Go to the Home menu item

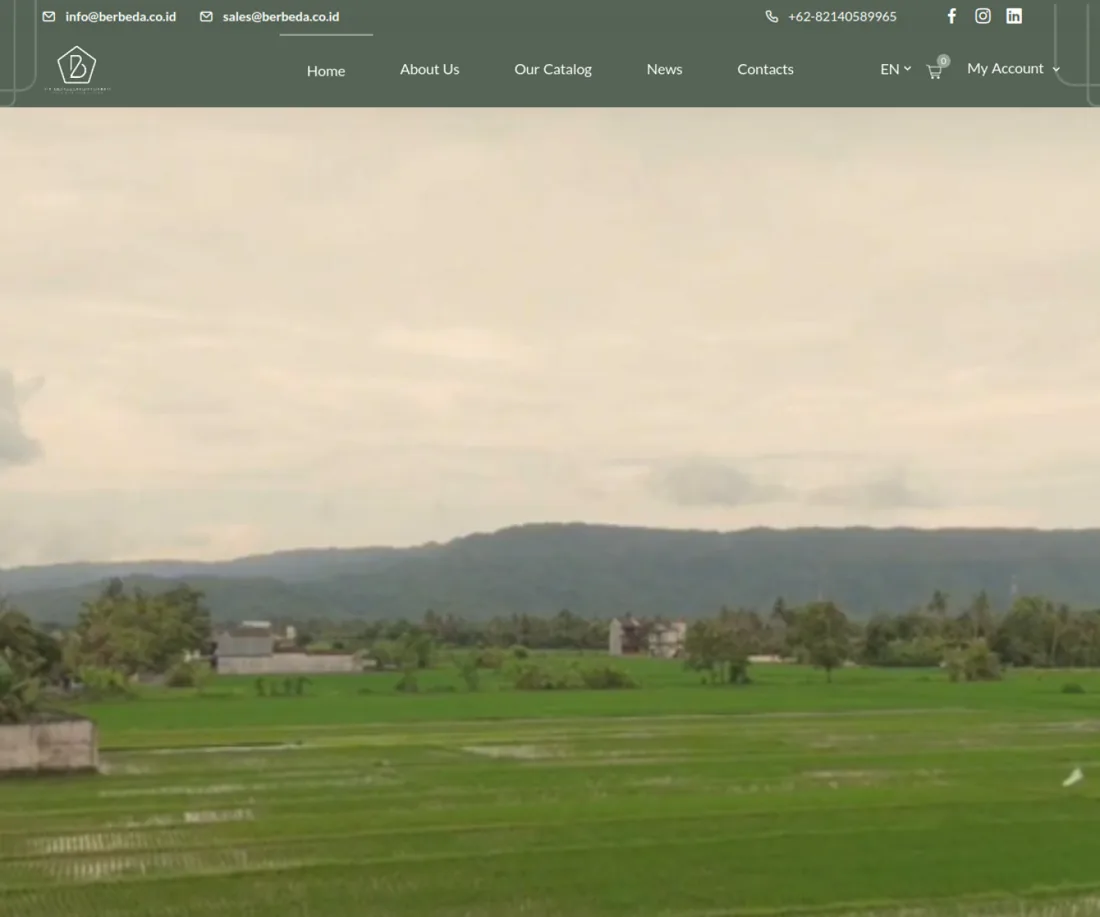click(x=326, y=71)
